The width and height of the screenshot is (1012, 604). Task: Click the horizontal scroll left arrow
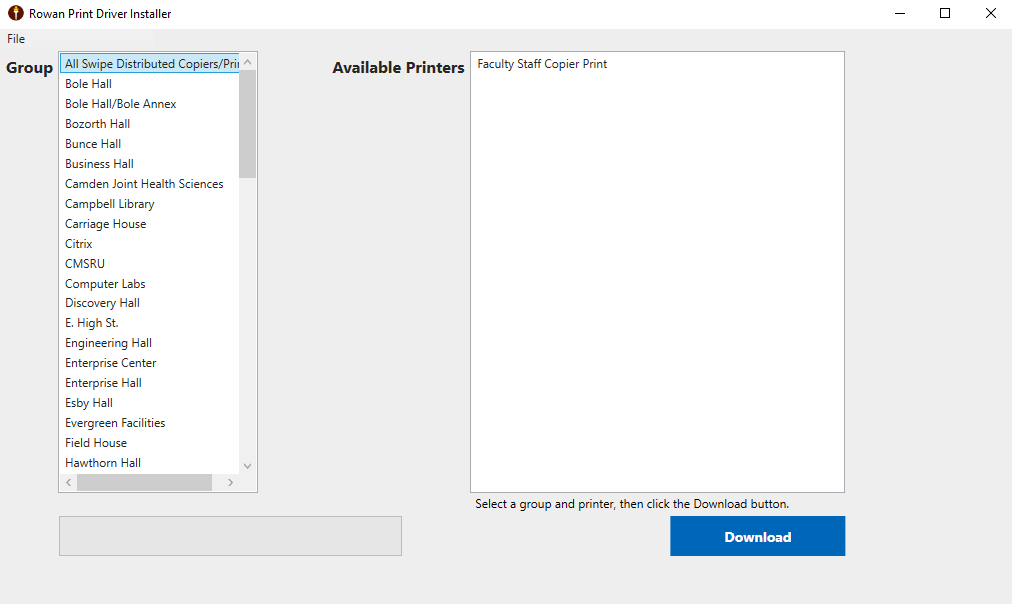click(68, 483)
